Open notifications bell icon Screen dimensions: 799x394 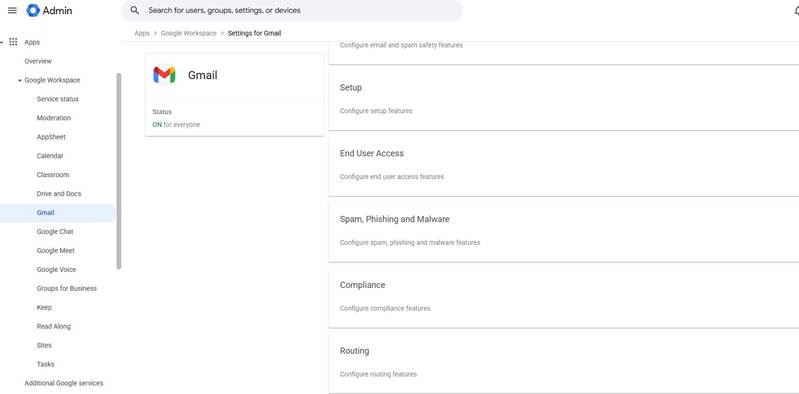[796, 10]
